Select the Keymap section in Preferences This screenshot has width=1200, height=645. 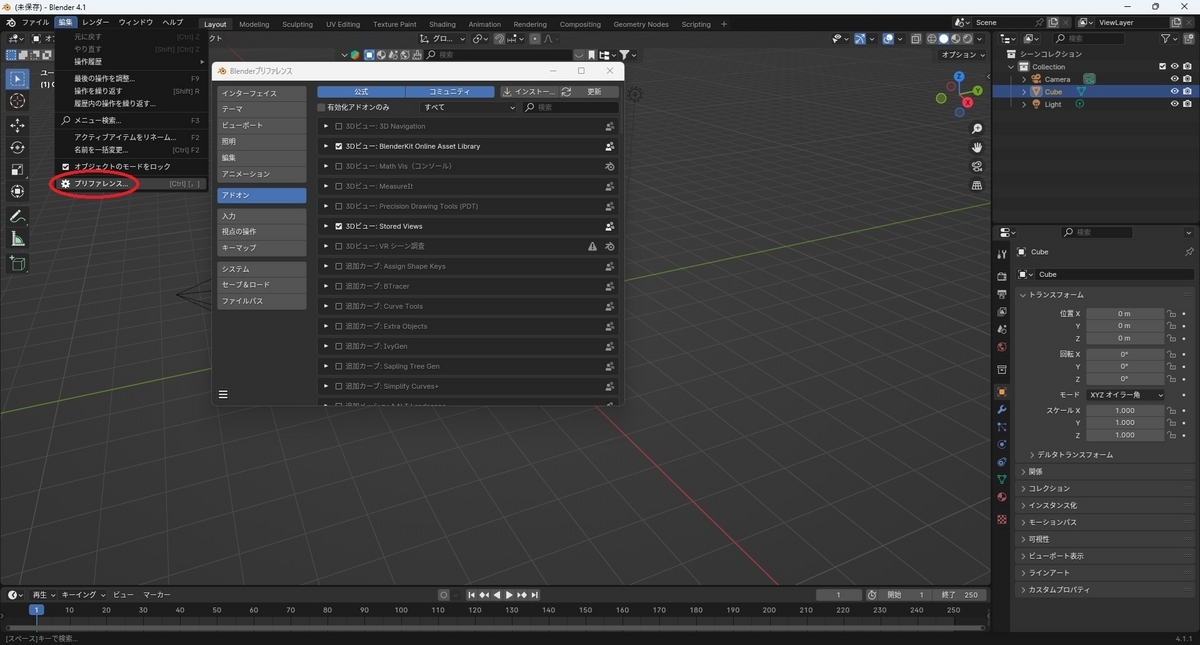(x=262, y=247)
